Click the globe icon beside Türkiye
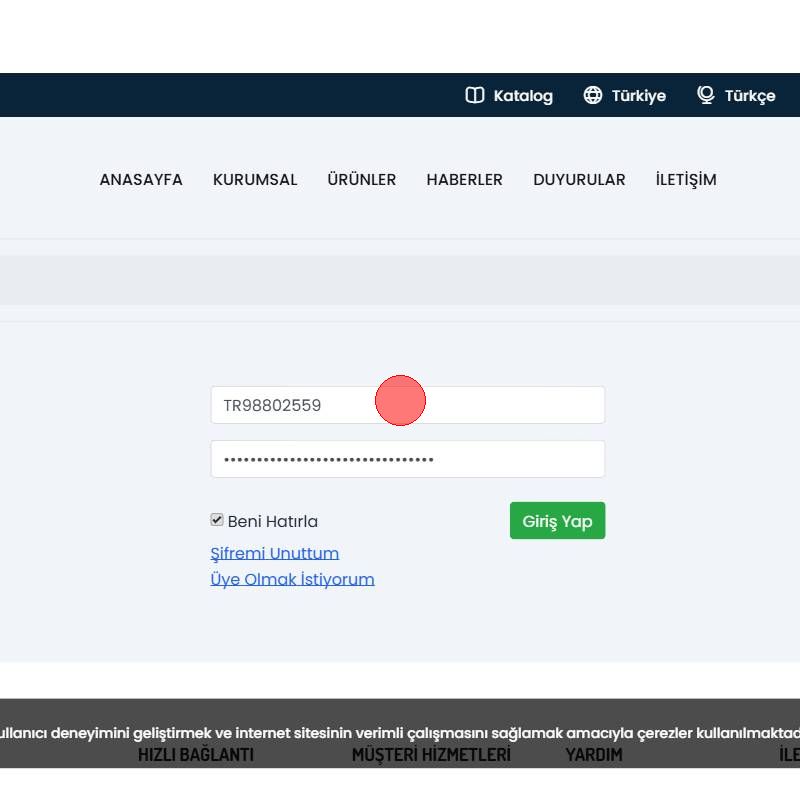The height and width of the screenshot is (800, 800). (593, 95)
